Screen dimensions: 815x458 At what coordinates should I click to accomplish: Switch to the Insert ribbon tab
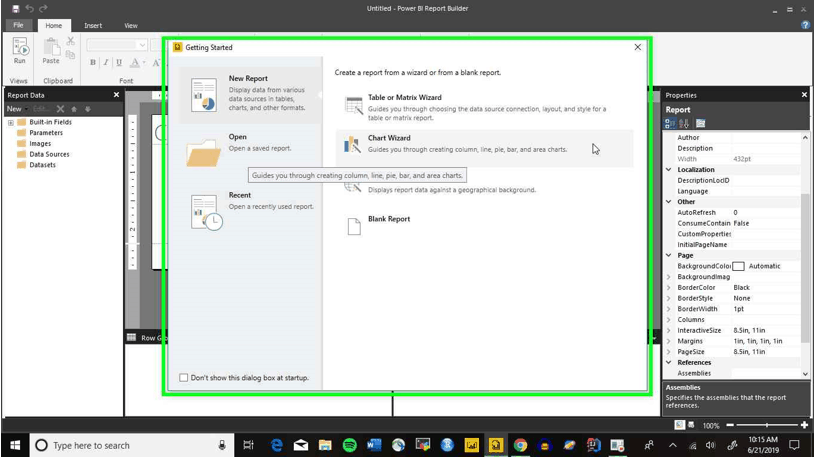pyautogui.click(x=93, y=25)
